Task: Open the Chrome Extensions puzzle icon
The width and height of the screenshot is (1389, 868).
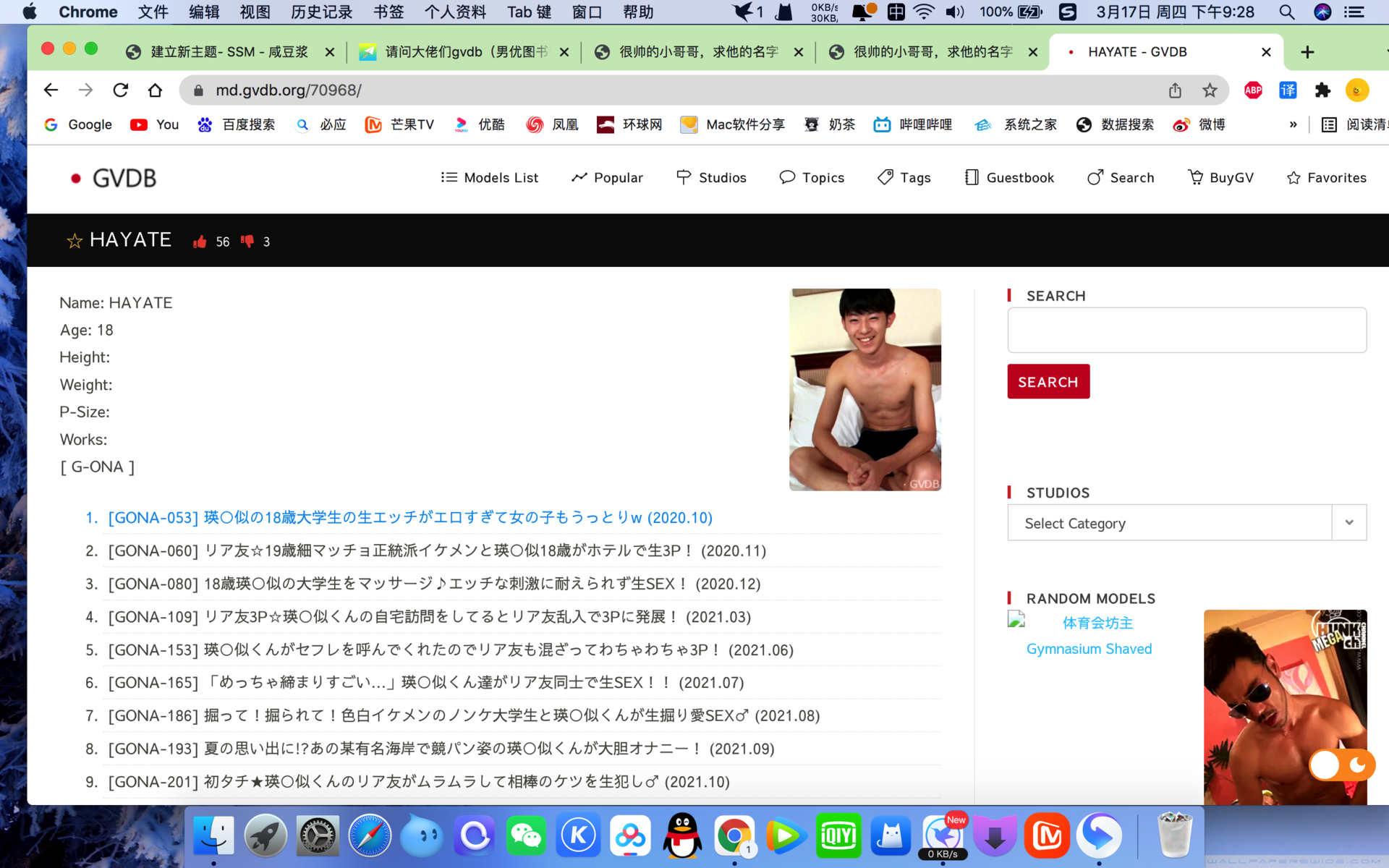Action: (1322, 90)
